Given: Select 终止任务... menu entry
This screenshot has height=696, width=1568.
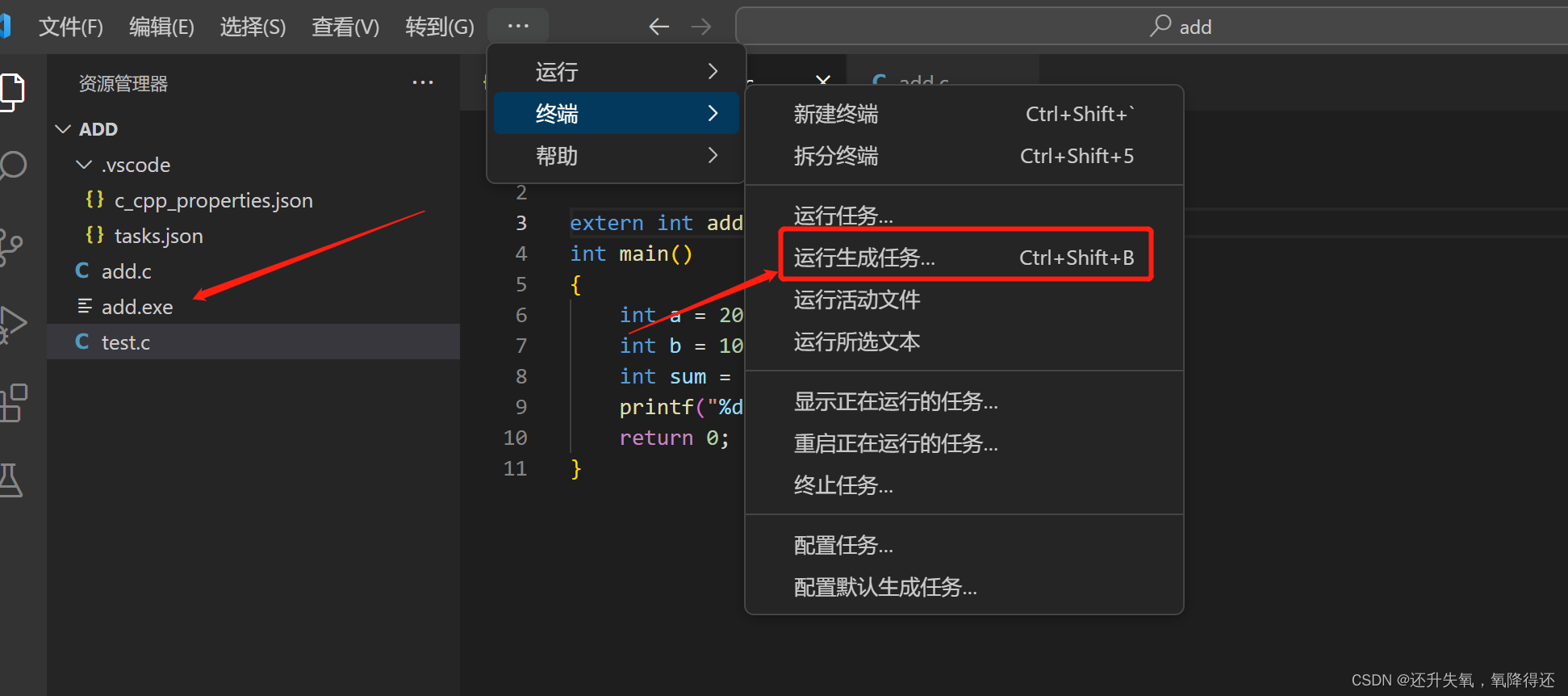Looking at the screenshot, I should pos(964,485).
